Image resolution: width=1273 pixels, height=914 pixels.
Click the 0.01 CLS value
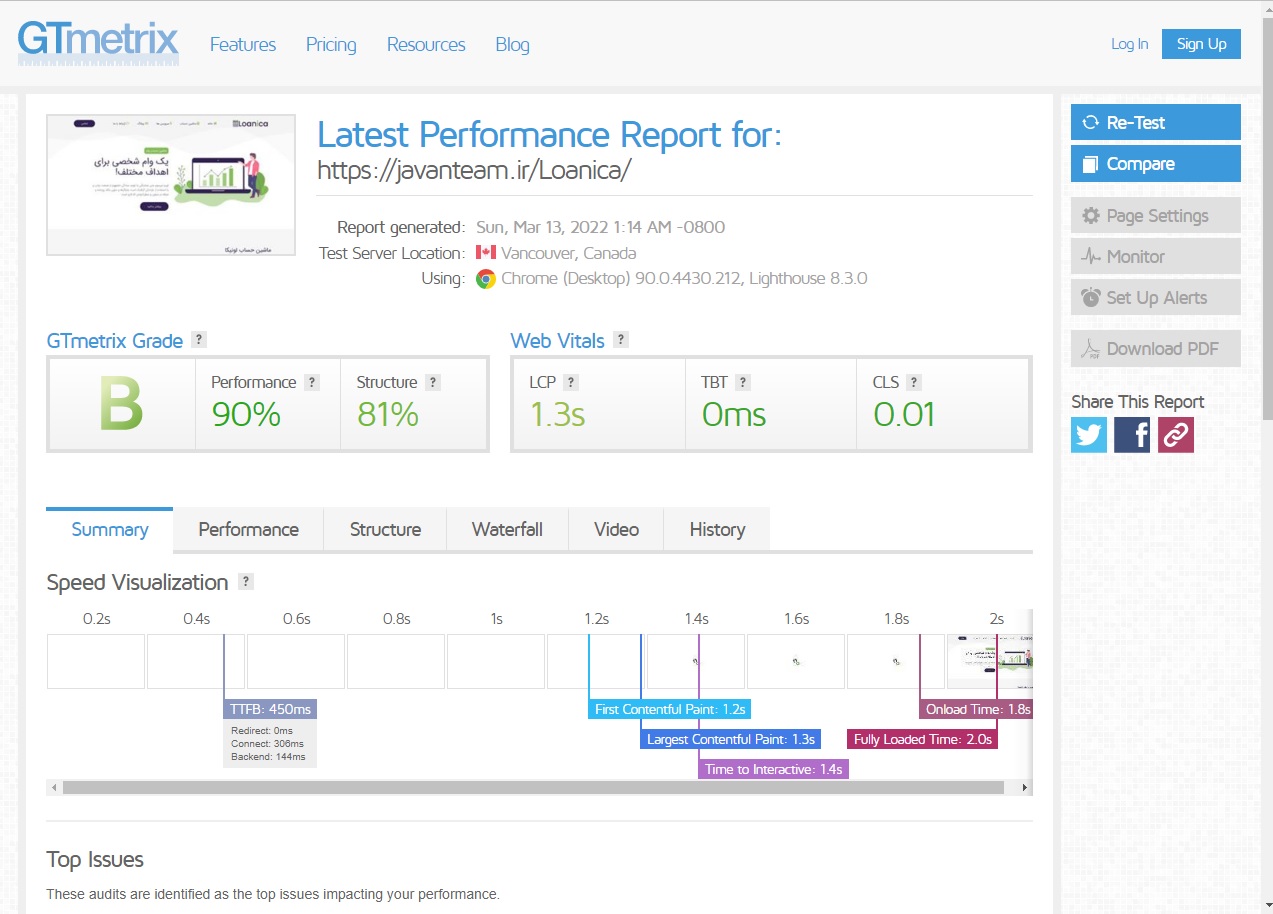(904, 413)
